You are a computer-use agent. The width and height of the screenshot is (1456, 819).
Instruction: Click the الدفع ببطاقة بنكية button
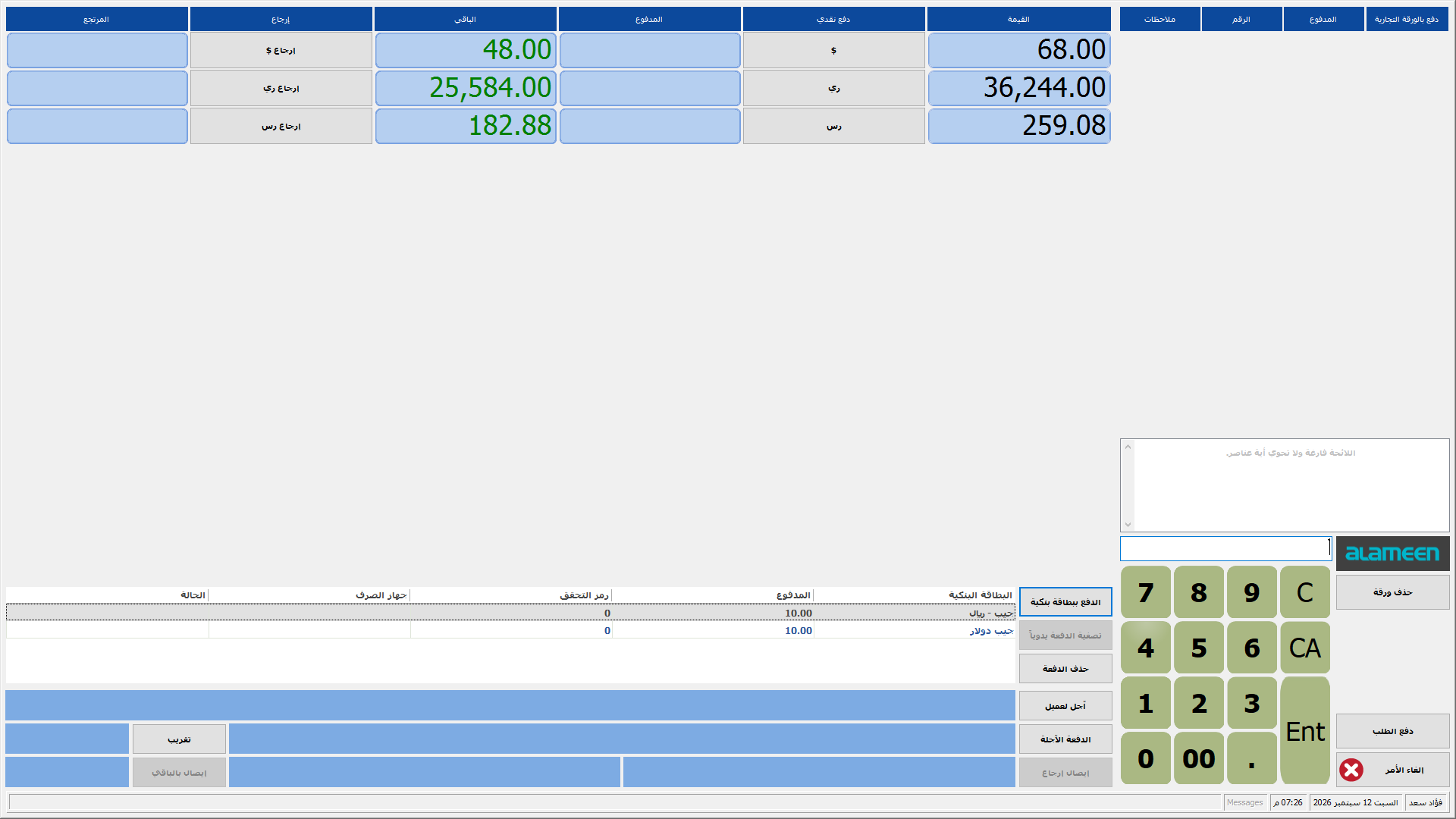click(1065, 602)
